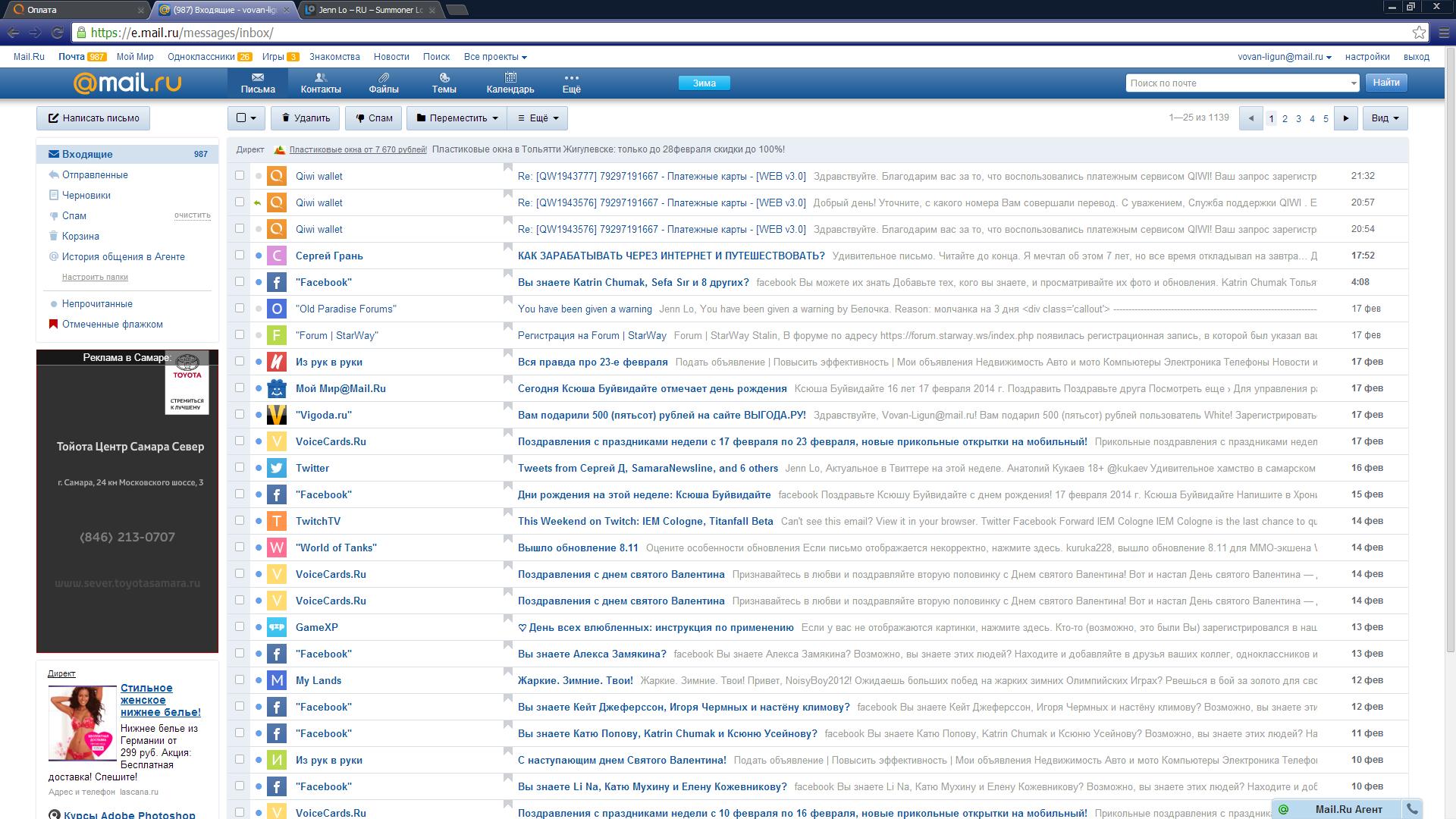Image resolution: width=1456 pixels, height=819 pixels.
Task: Click Vigoda.ru sender avatar
Action: [x=277, y=415]
